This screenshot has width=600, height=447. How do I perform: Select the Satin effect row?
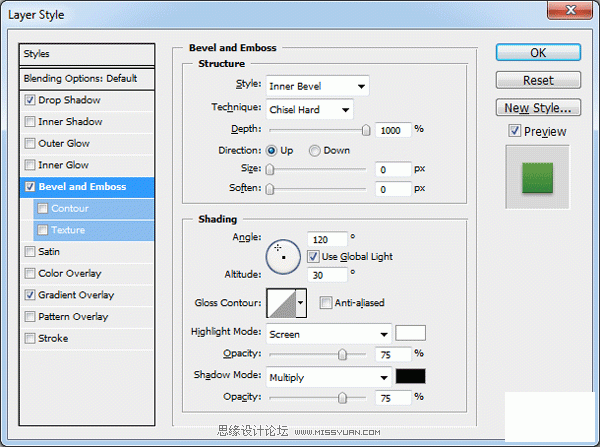[87, 252]
